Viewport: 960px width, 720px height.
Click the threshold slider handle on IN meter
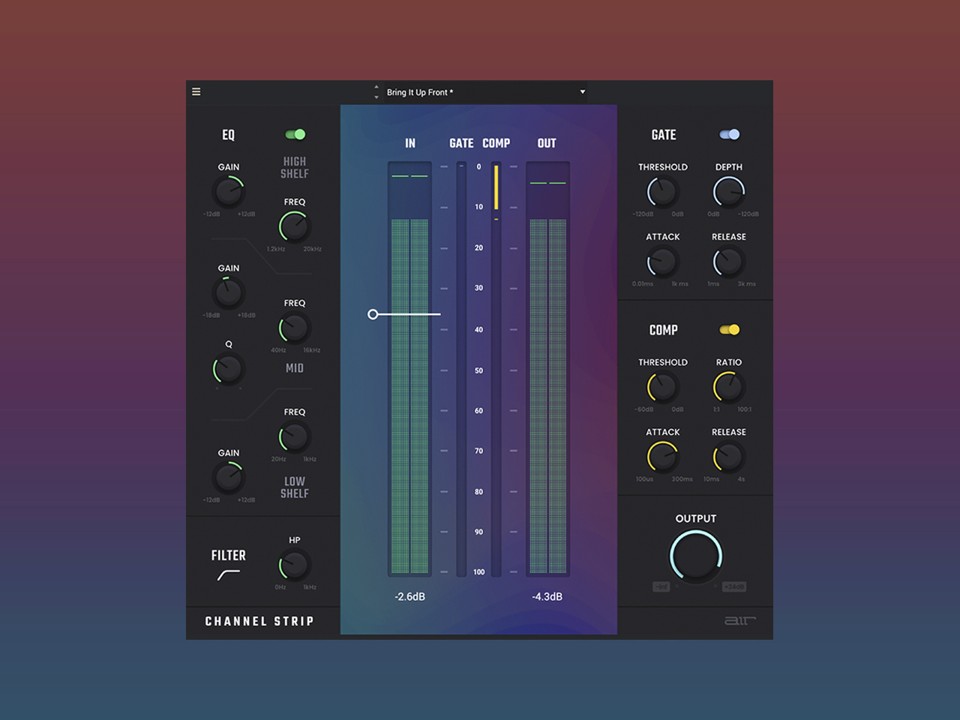pos(373,314)
